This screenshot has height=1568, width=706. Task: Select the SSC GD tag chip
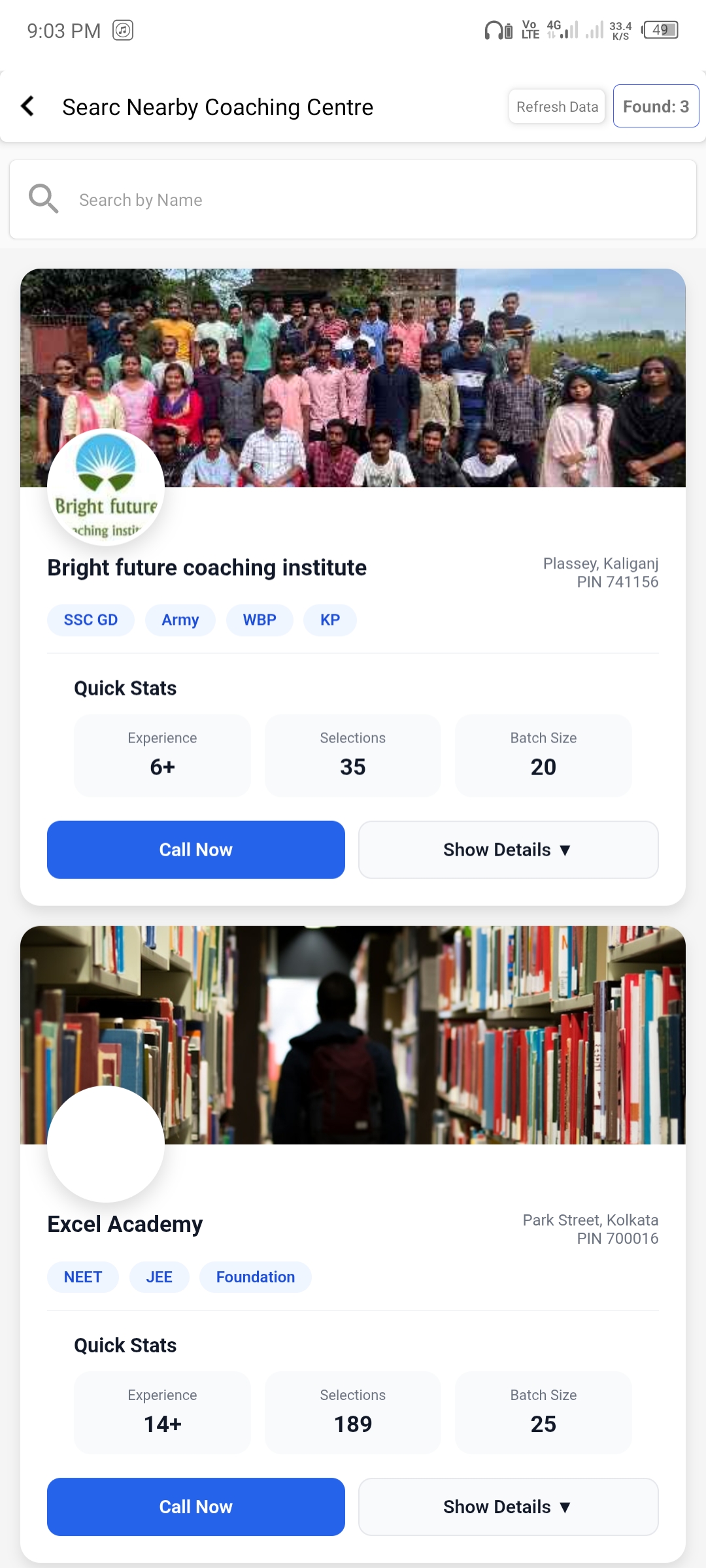pyautogui.click(x=91, y=620)
